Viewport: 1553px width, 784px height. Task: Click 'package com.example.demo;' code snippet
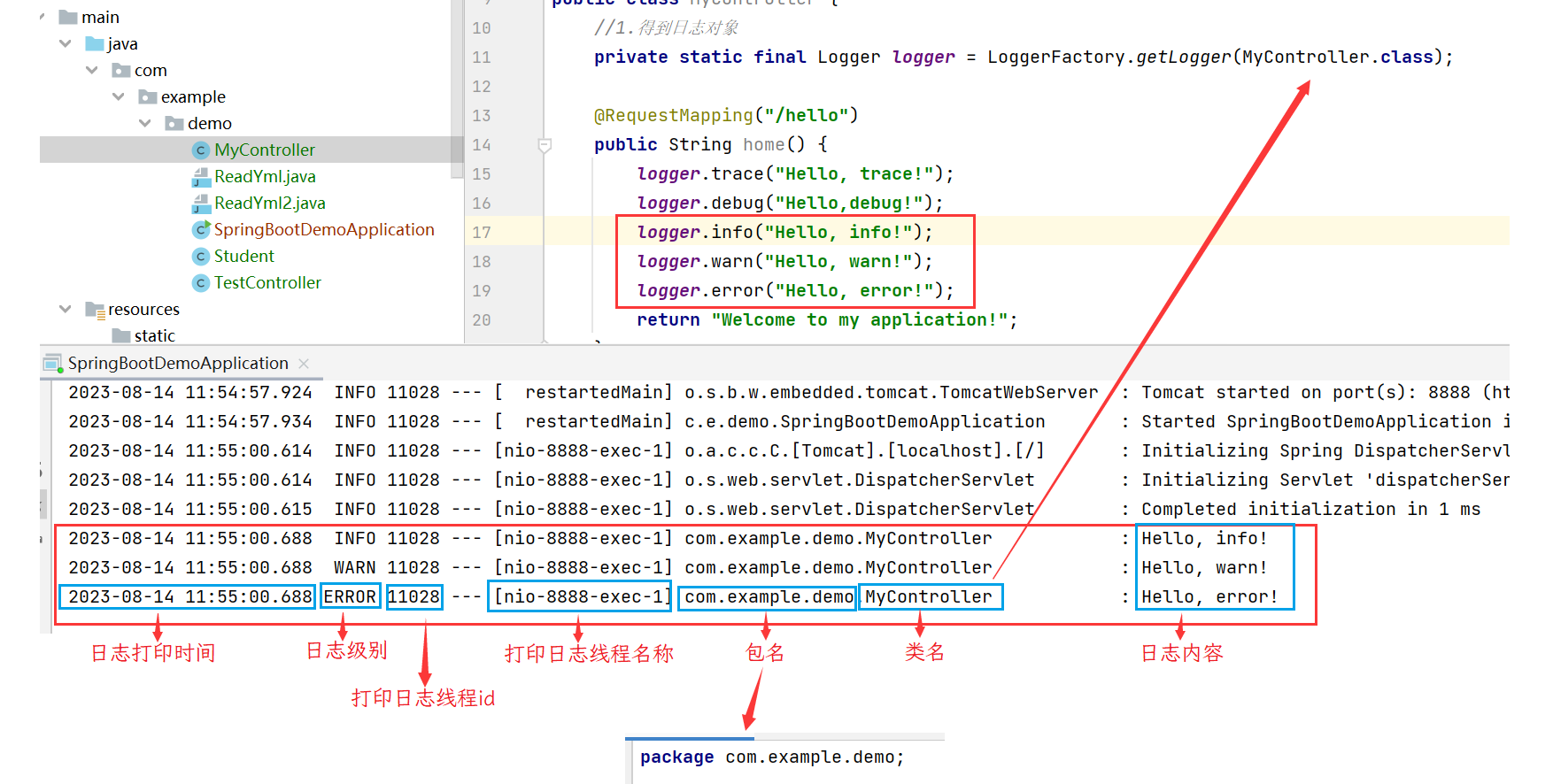[x=772, y=757]
